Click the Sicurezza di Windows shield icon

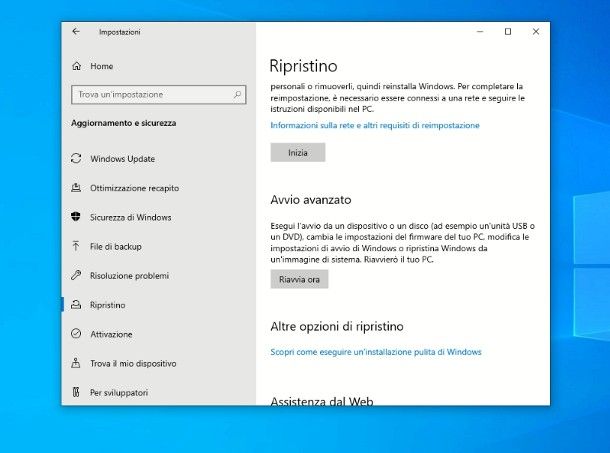(76, 217)
